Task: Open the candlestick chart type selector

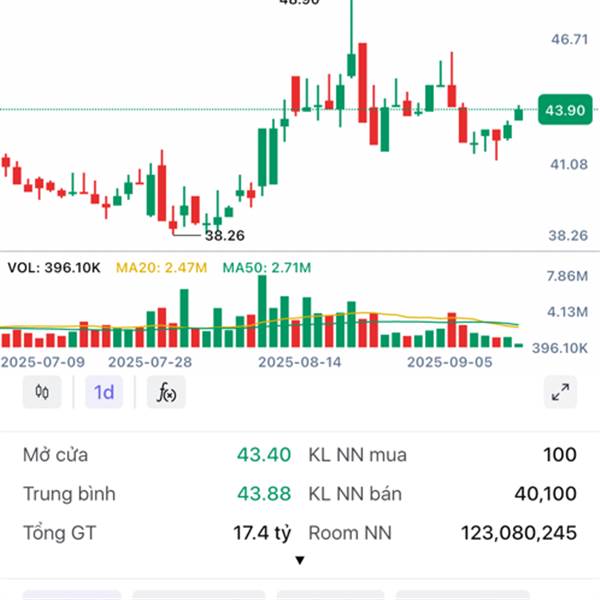Action: tap(42, 392)
